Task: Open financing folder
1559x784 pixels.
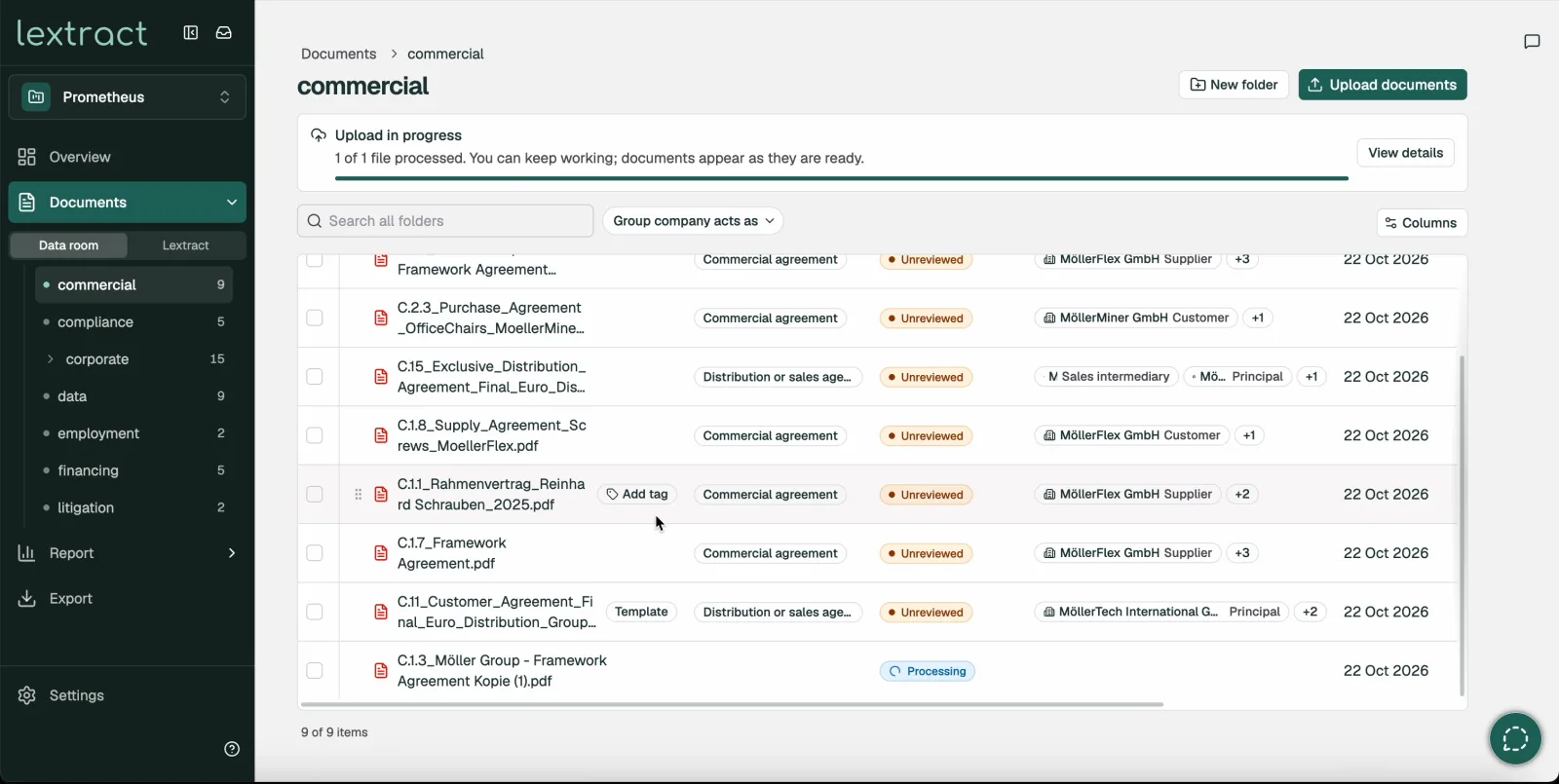Action: pos(134,470)
